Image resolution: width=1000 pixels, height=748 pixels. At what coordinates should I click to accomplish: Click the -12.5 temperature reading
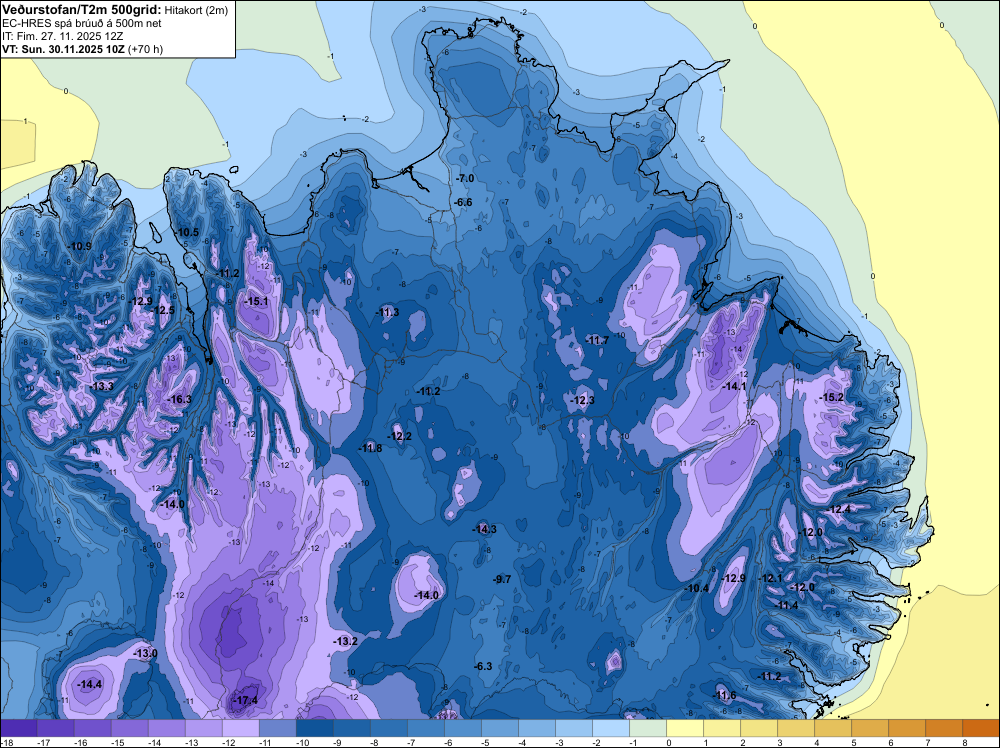point(163,310)
